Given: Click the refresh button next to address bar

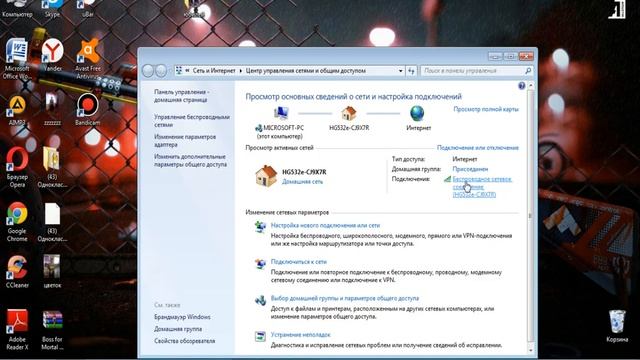Looking at the screenshot, I should 411,71.
